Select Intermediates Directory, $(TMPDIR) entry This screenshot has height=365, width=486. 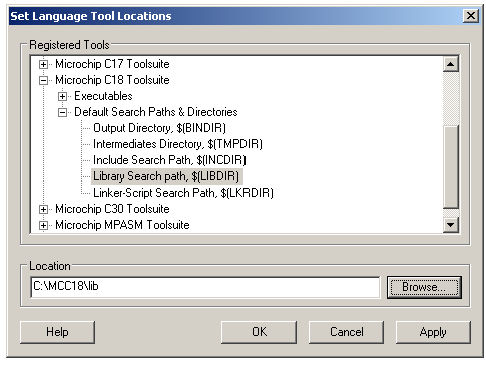coord(178,144)
